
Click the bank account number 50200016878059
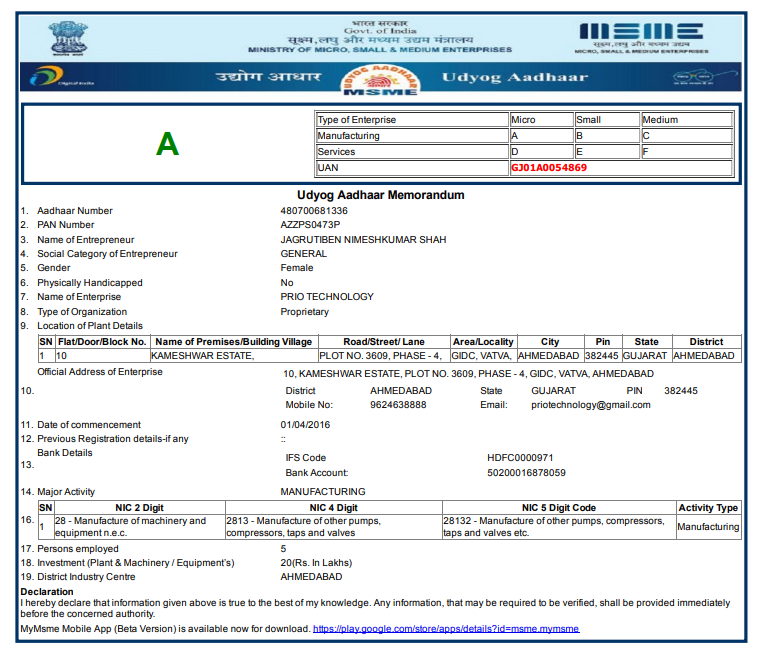tap(526, 473)
